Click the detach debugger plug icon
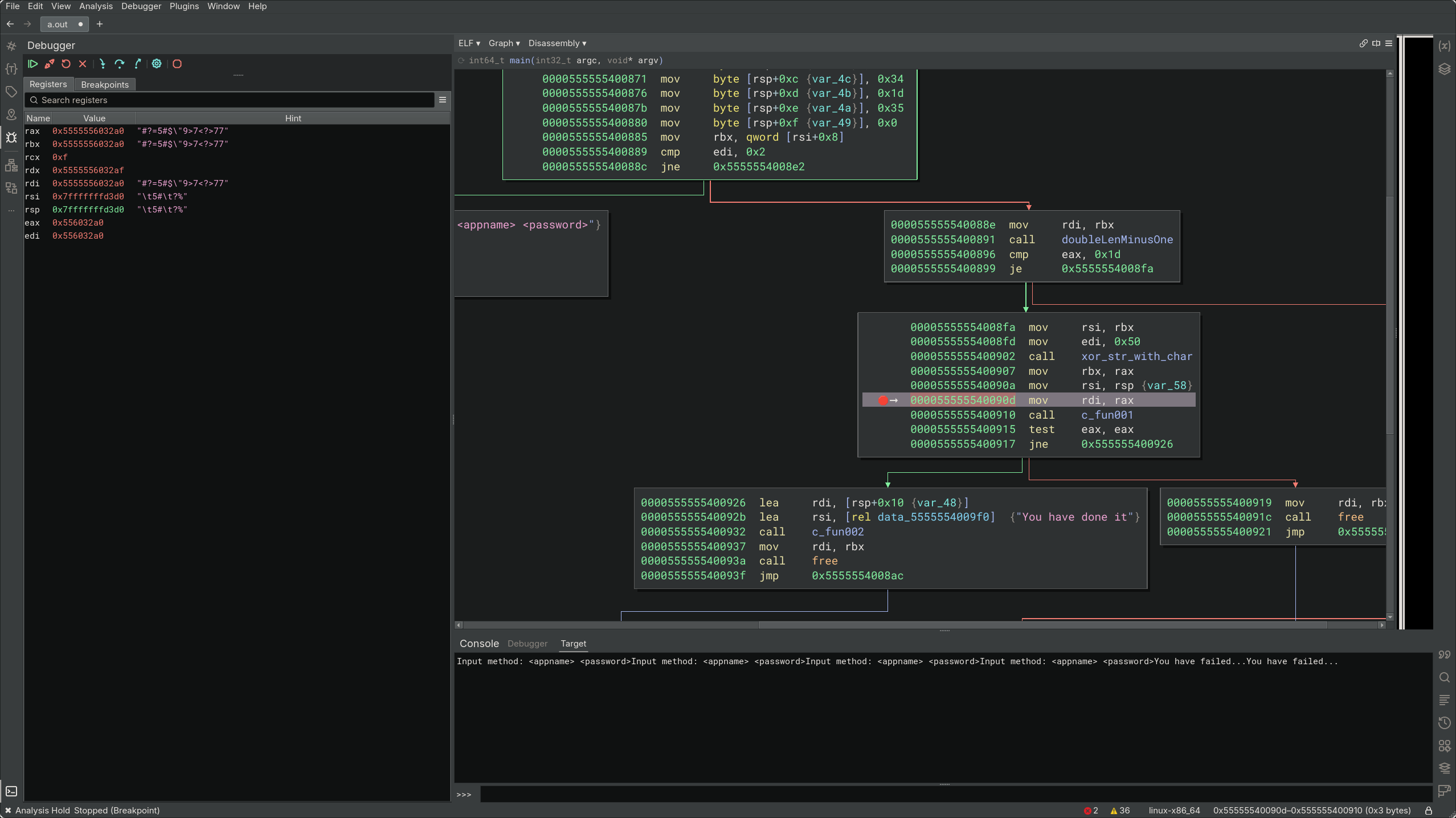 coord(50,64)
